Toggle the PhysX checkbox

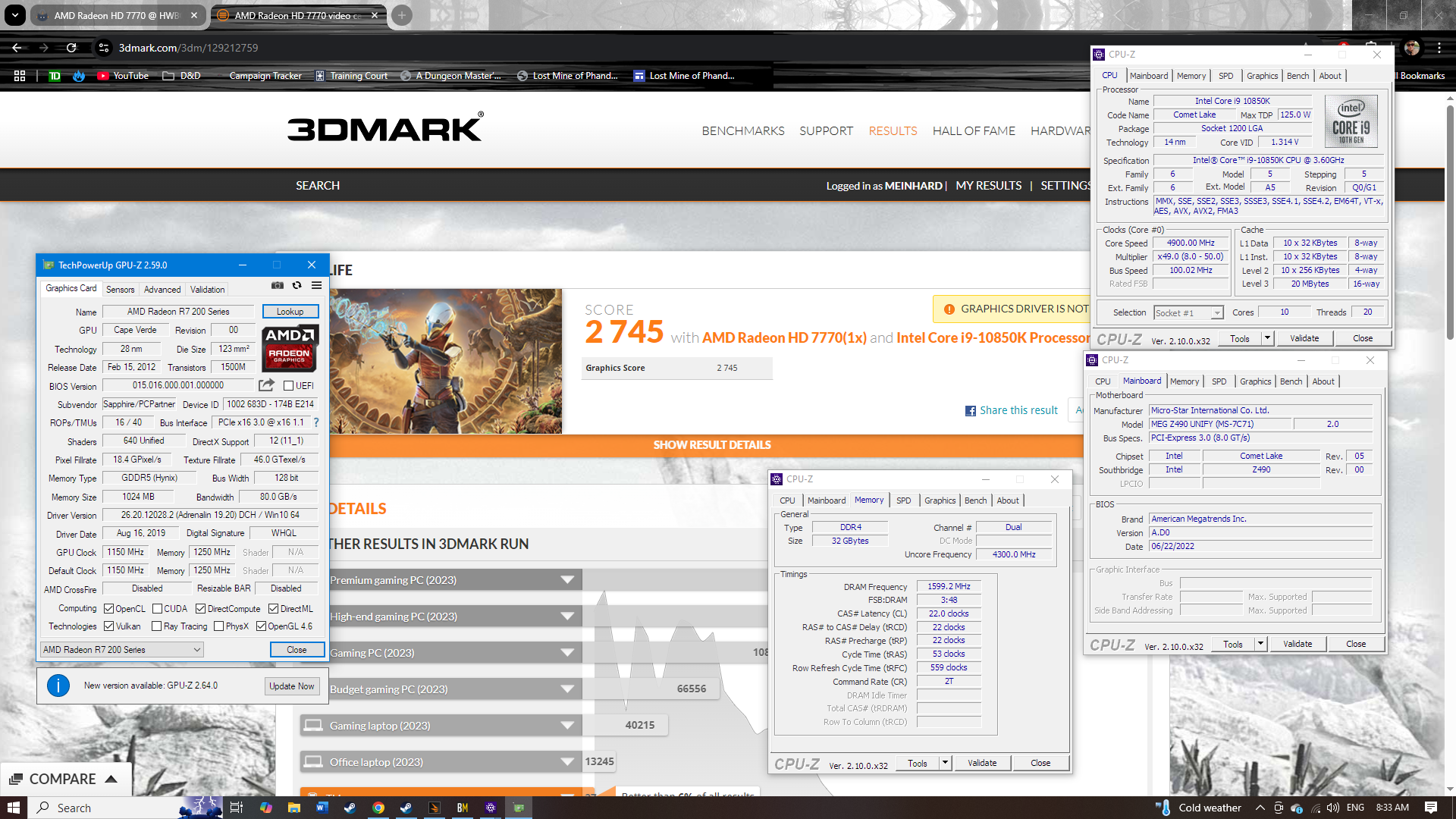pos(218,626)
